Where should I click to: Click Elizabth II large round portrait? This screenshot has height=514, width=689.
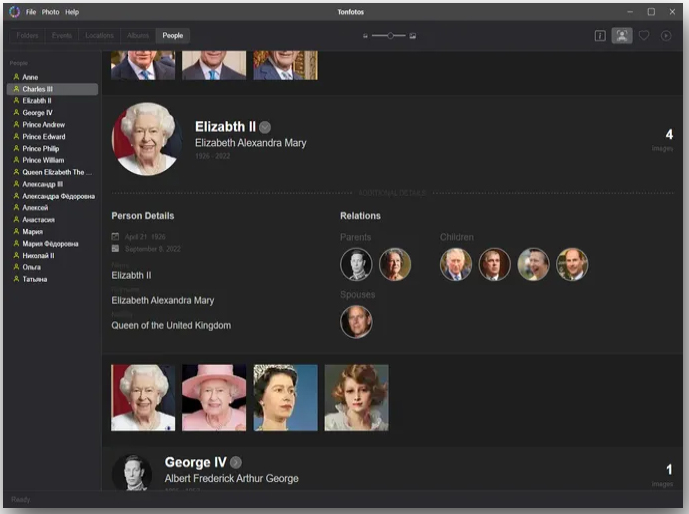[x=147, y=139]
